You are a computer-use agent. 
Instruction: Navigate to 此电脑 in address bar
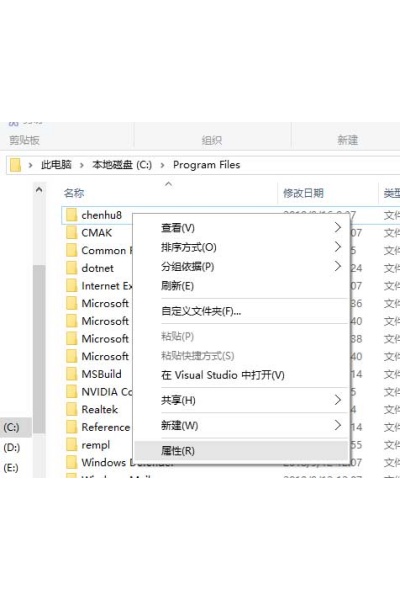click(56, 165)
